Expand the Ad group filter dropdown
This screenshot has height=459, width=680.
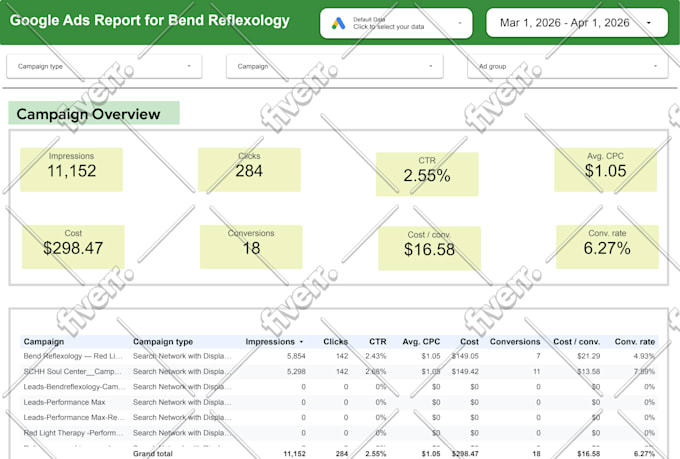[567, 66]
